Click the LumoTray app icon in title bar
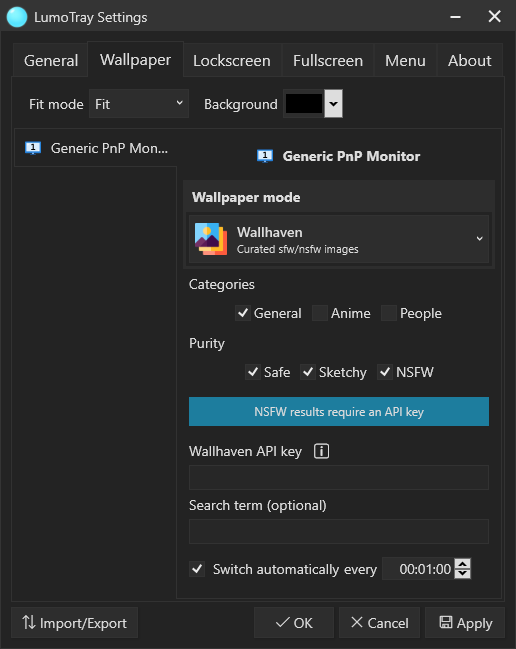Screen dimensions: 516x649 tap(17, 17)
